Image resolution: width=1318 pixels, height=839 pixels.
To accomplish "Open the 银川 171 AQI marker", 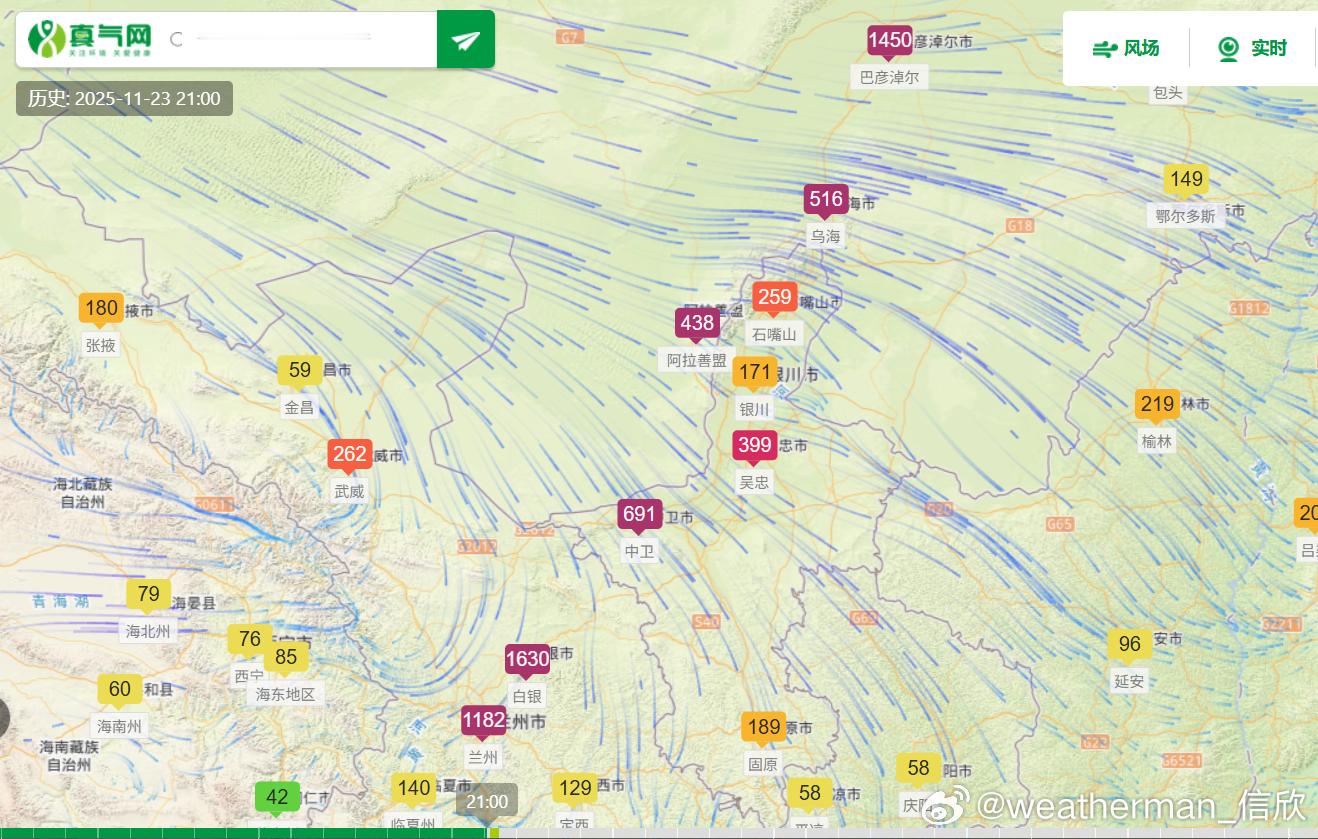I will (754, 372).
